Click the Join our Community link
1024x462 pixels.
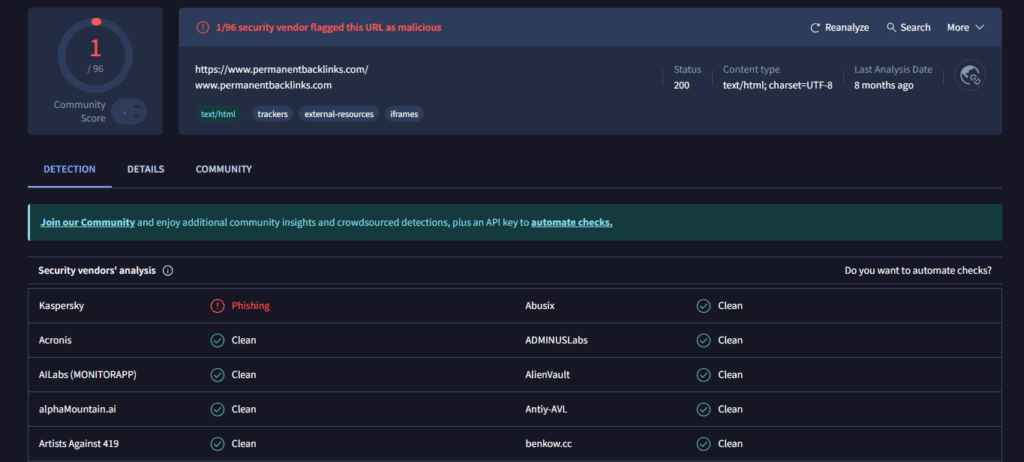point(87,222)
